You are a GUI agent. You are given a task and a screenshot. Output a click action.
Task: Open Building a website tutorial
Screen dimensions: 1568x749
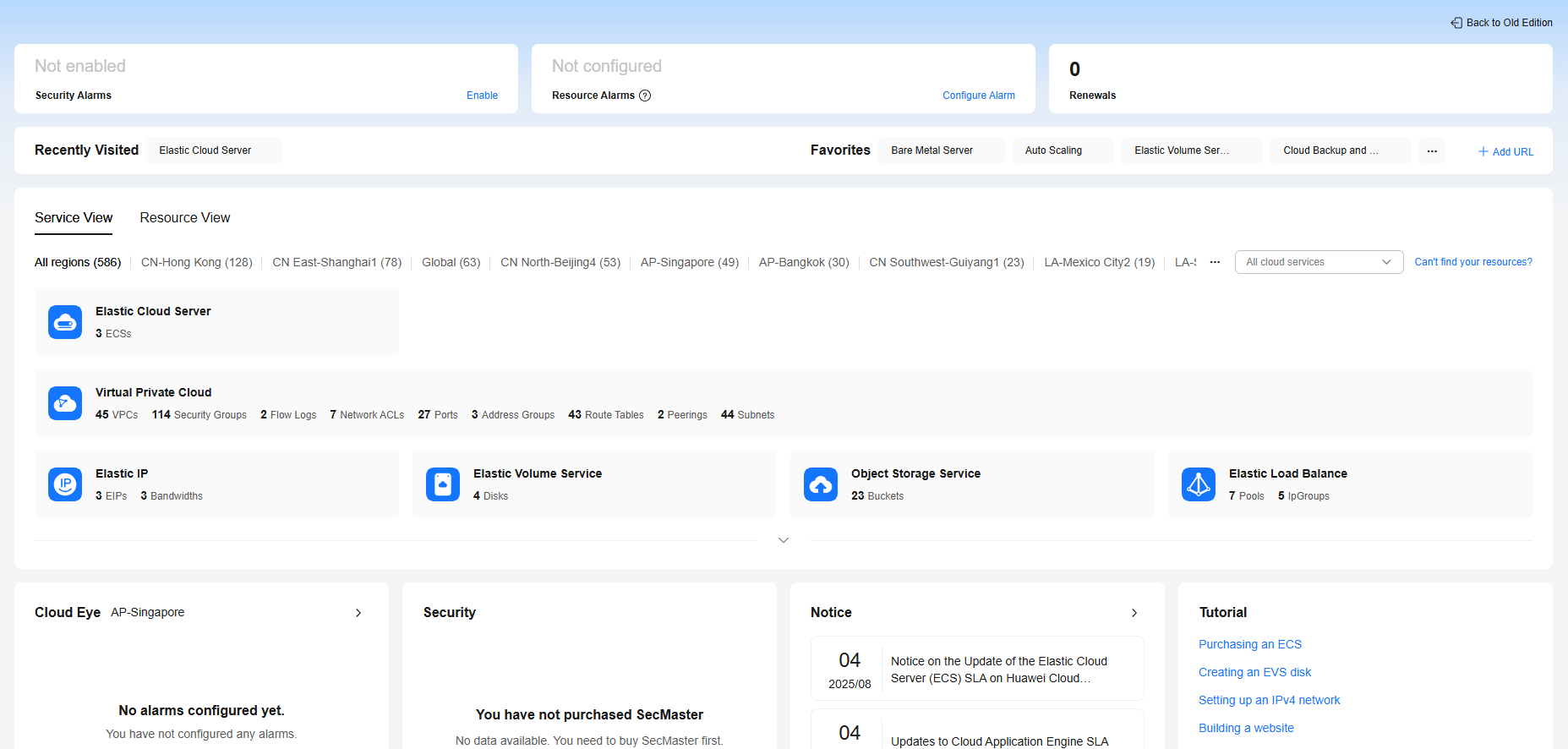coord(1246,728)
